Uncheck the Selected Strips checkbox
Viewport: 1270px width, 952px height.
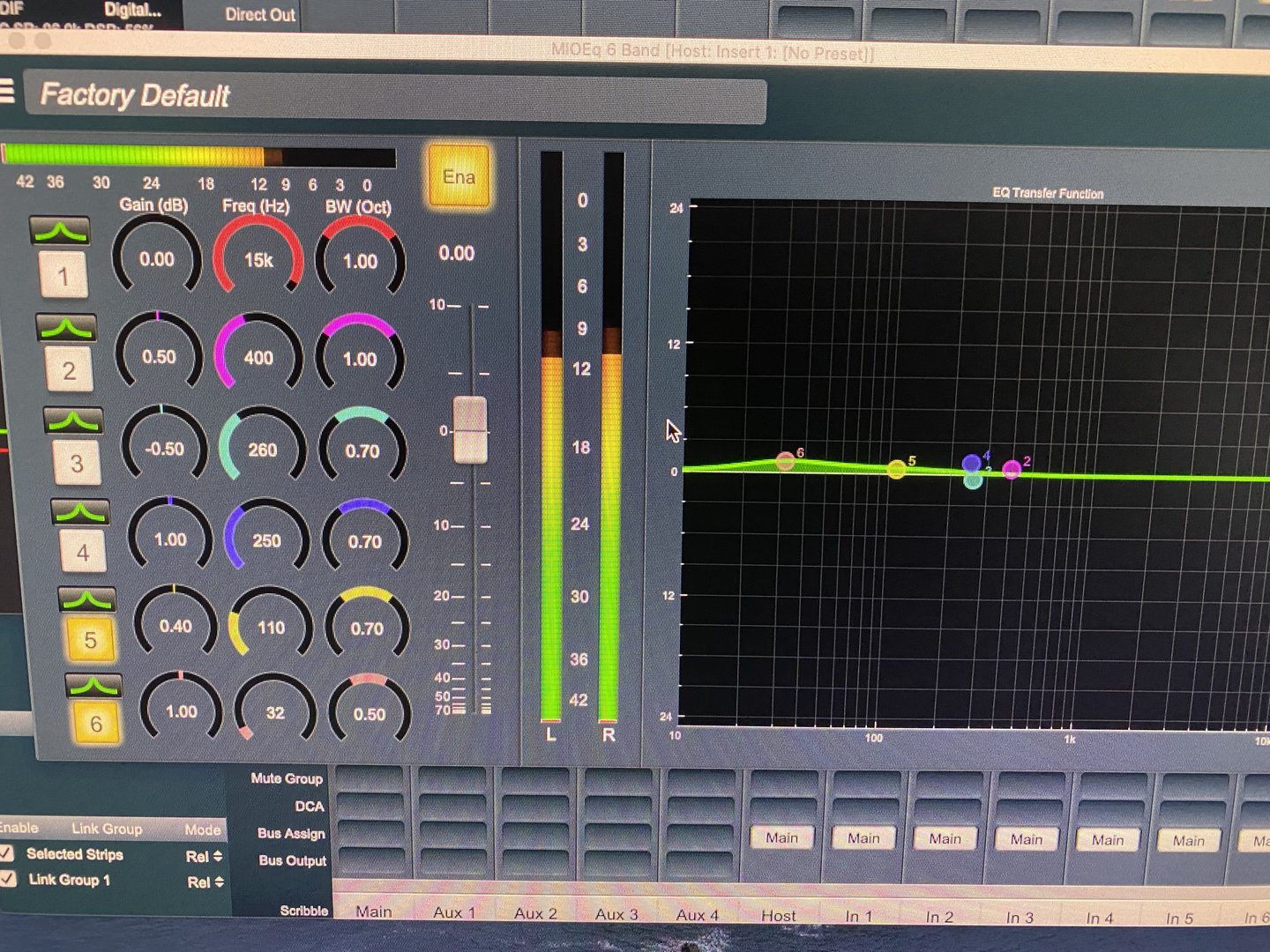pos(6,852)
